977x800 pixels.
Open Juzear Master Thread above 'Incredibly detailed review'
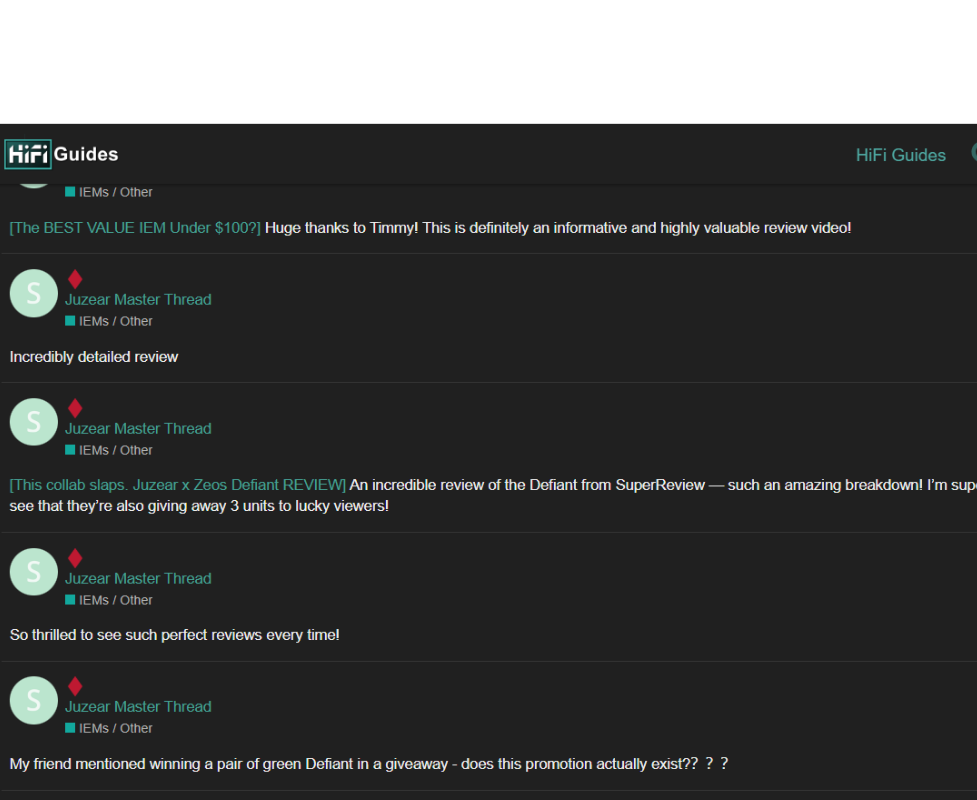tap(138, 300)
